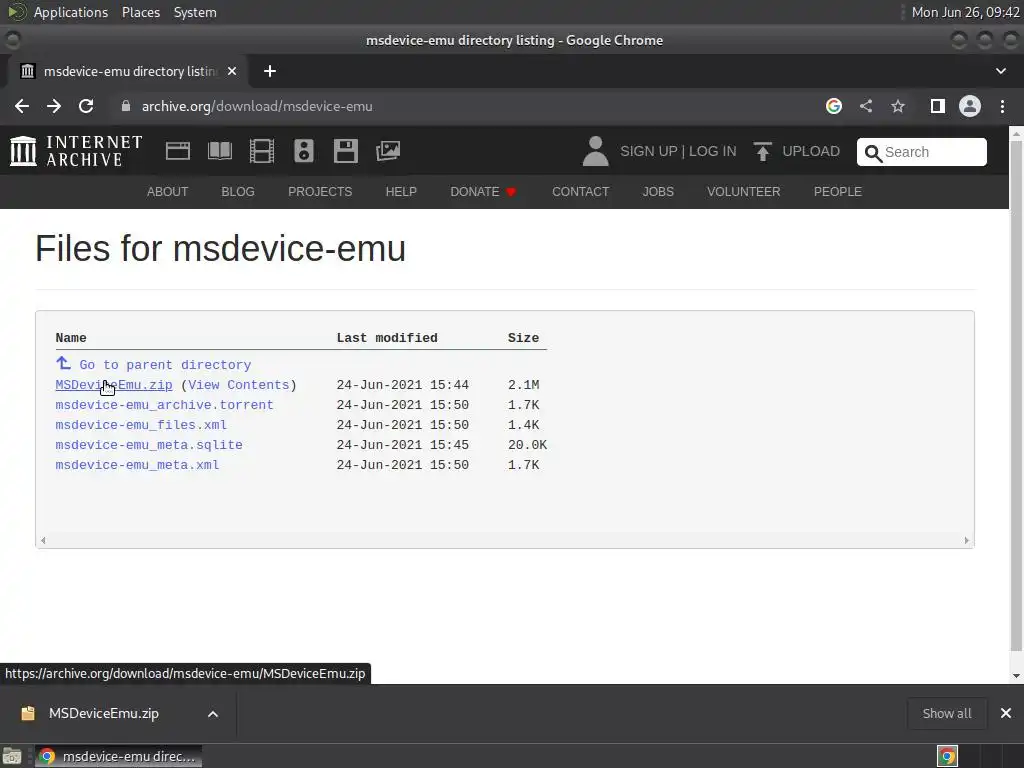Click the msdevice-emu directory listing tab
Image resolution: width=1024 pixels, height=768 pixels.
(129, 71)
